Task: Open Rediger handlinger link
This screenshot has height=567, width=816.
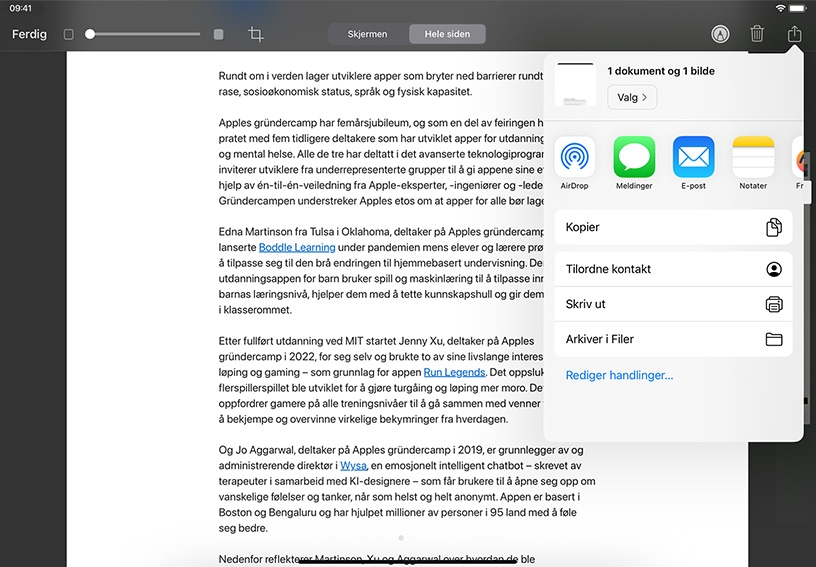Action: tap(619, 375)
